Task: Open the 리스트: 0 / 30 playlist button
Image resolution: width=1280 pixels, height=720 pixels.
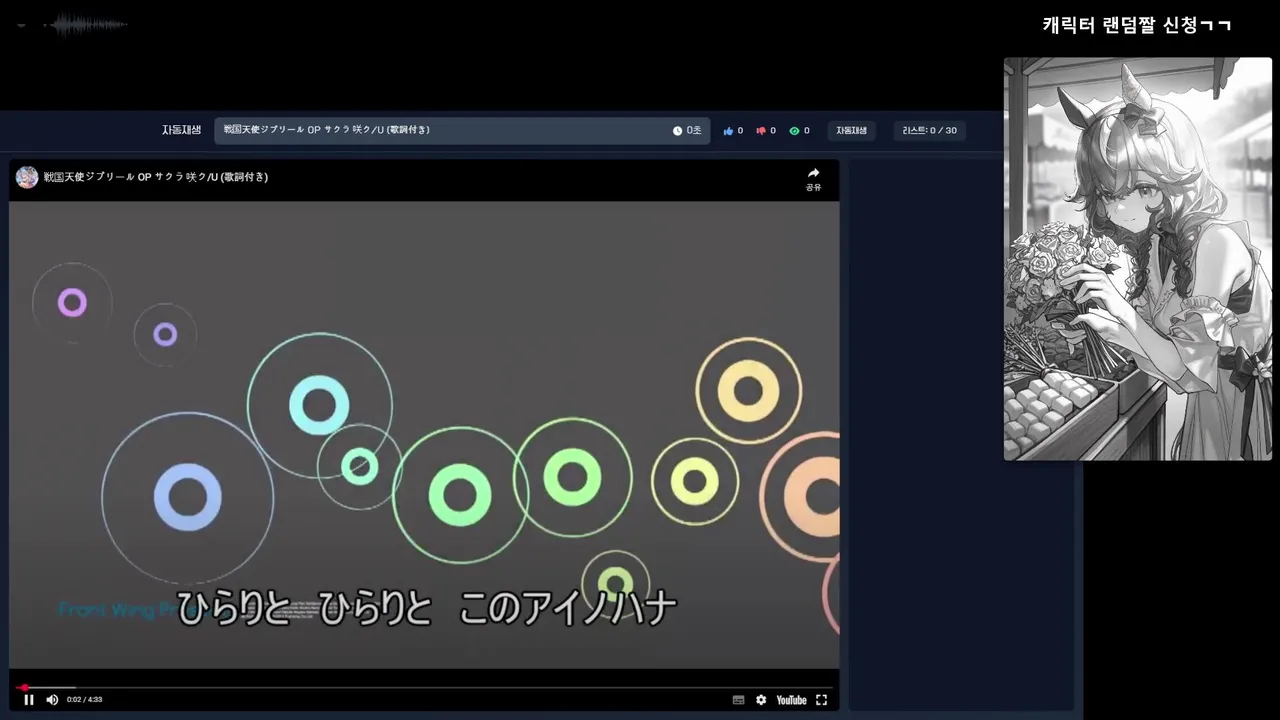Action: (929, 131)
